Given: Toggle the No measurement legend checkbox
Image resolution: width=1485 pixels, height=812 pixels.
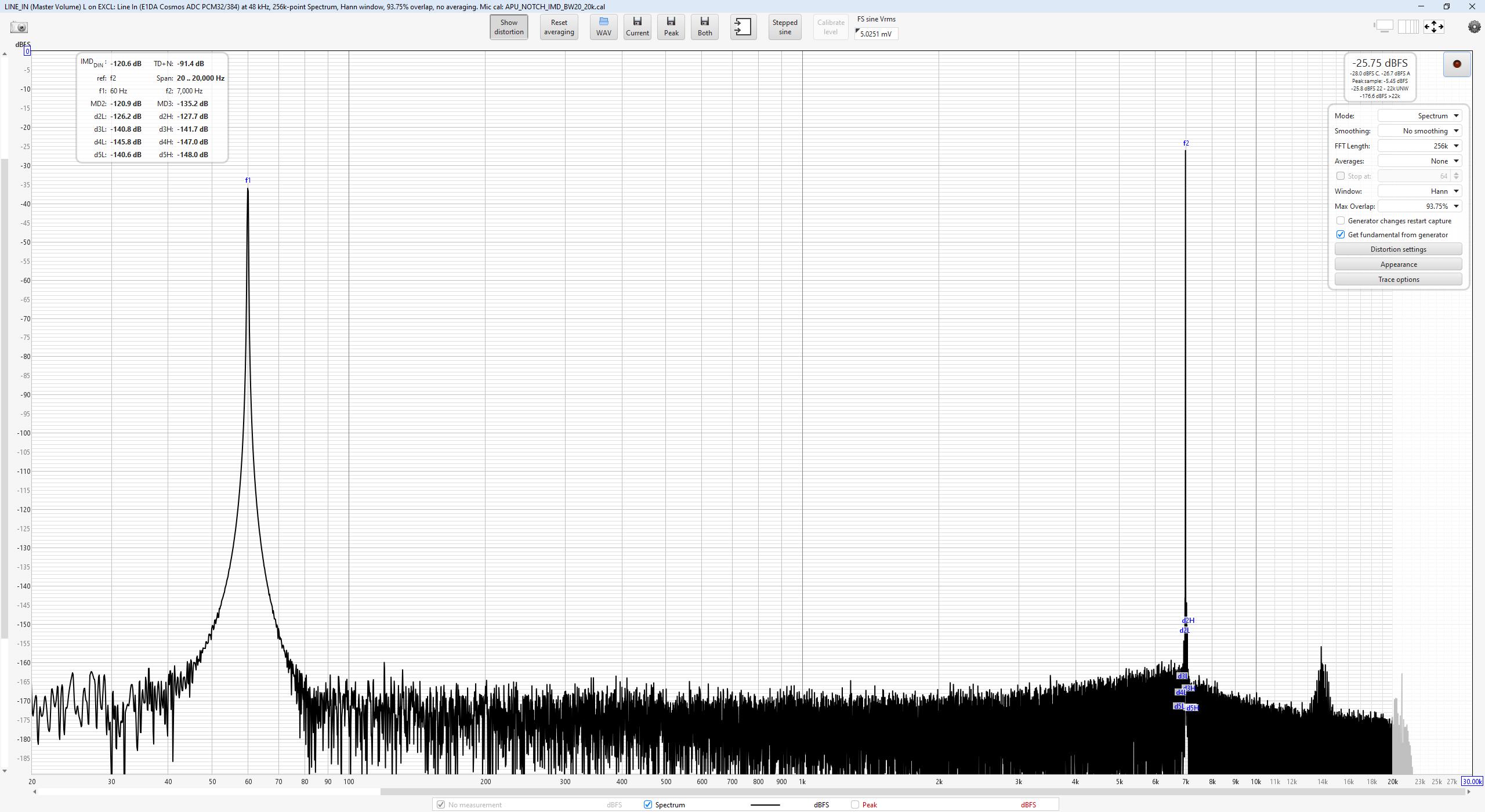Looking at the screenshot, I should 441,804.
